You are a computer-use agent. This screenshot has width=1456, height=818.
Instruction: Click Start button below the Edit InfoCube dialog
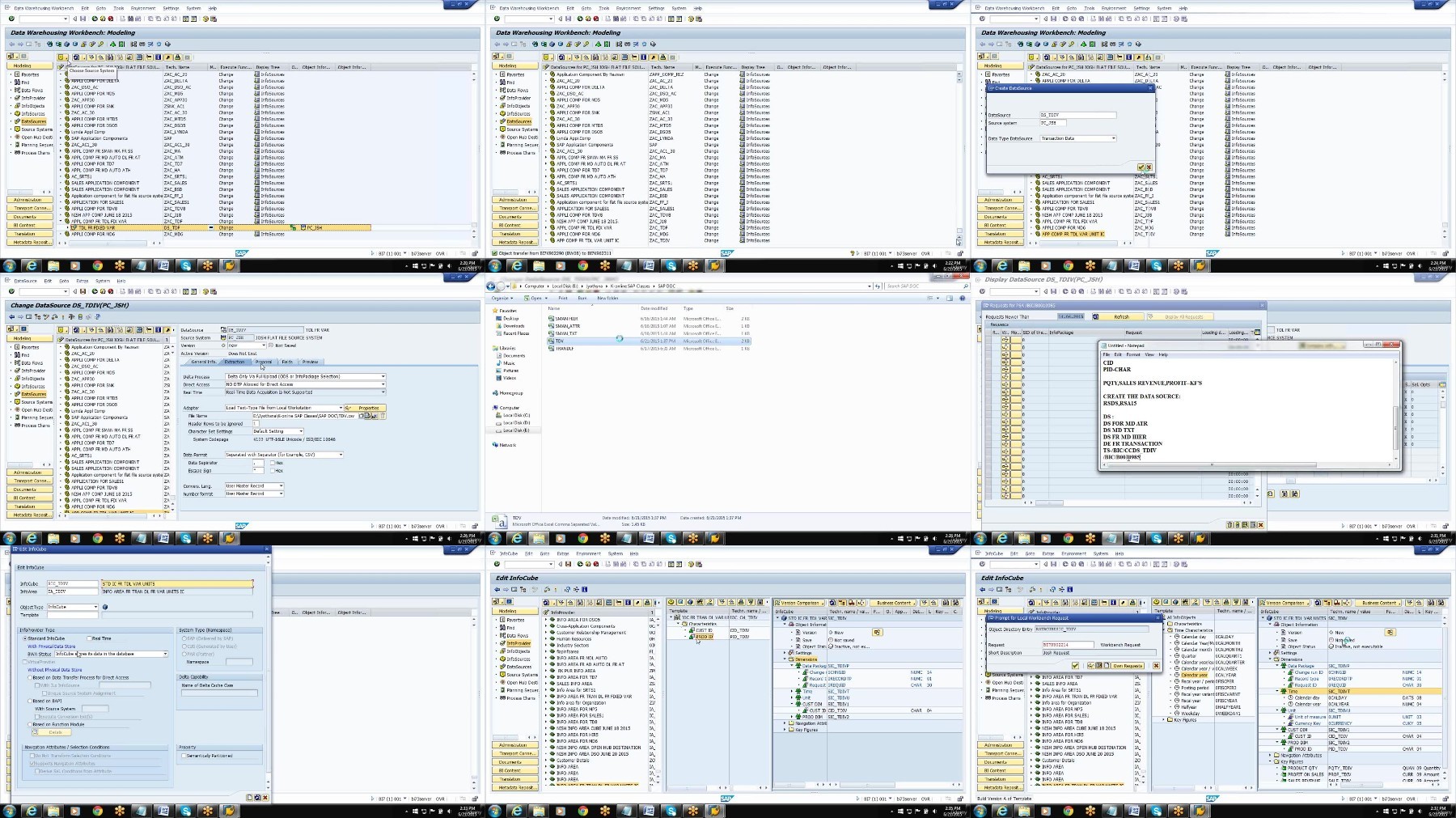9,810
